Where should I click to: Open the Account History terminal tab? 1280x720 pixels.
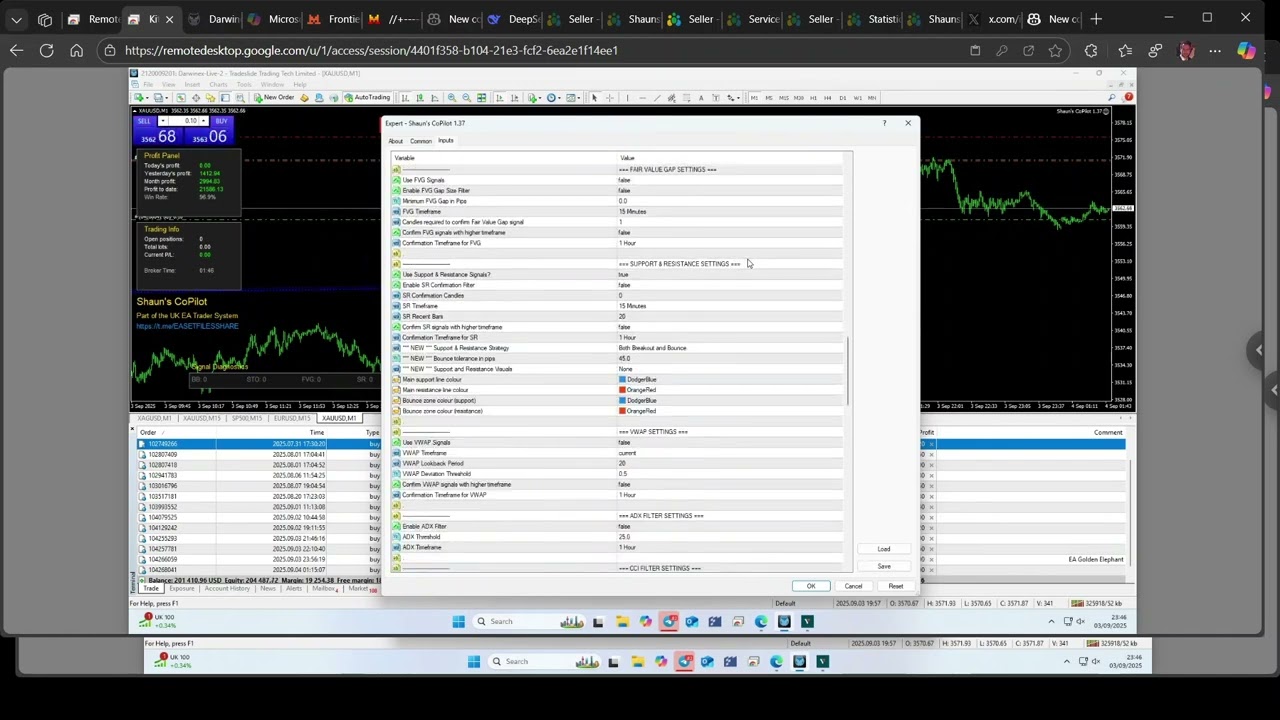tap(227, 588)
